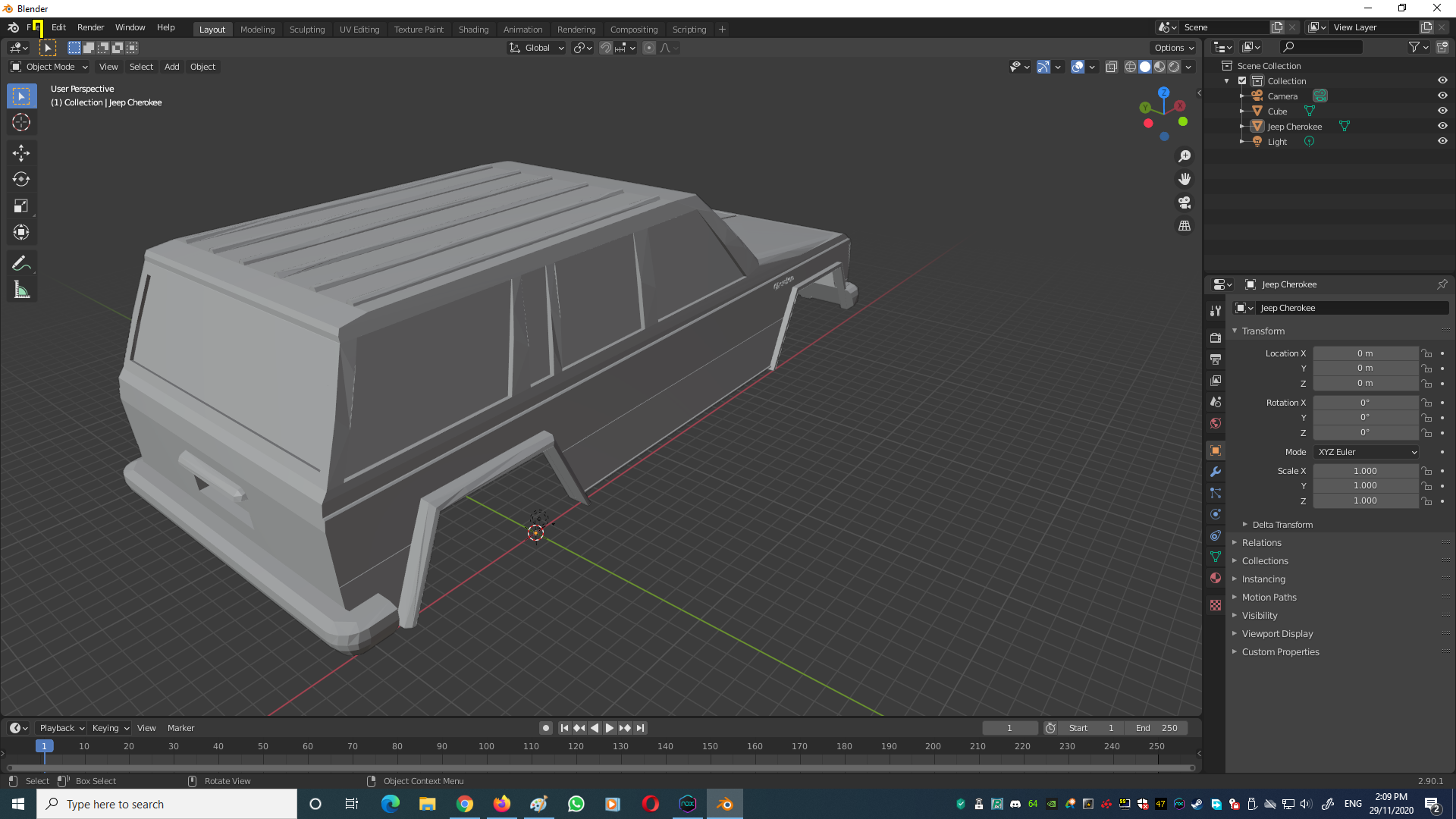Select the Material Properties sphere icon

click(x=1216, y=578)
